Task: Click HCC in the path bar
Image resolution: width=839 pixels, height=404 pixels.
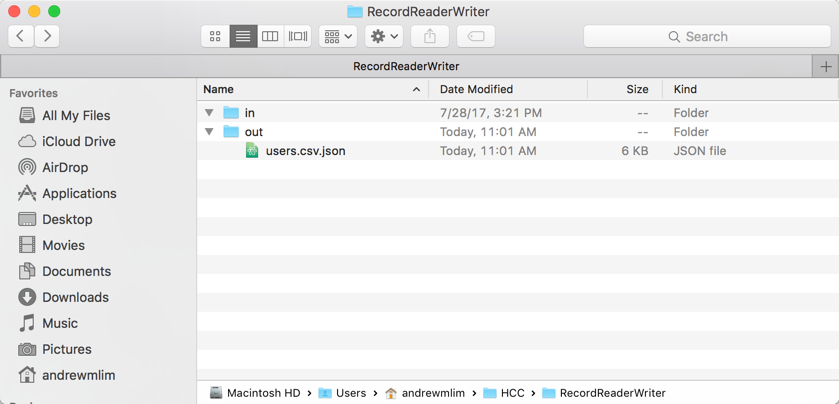Action: 504,393
